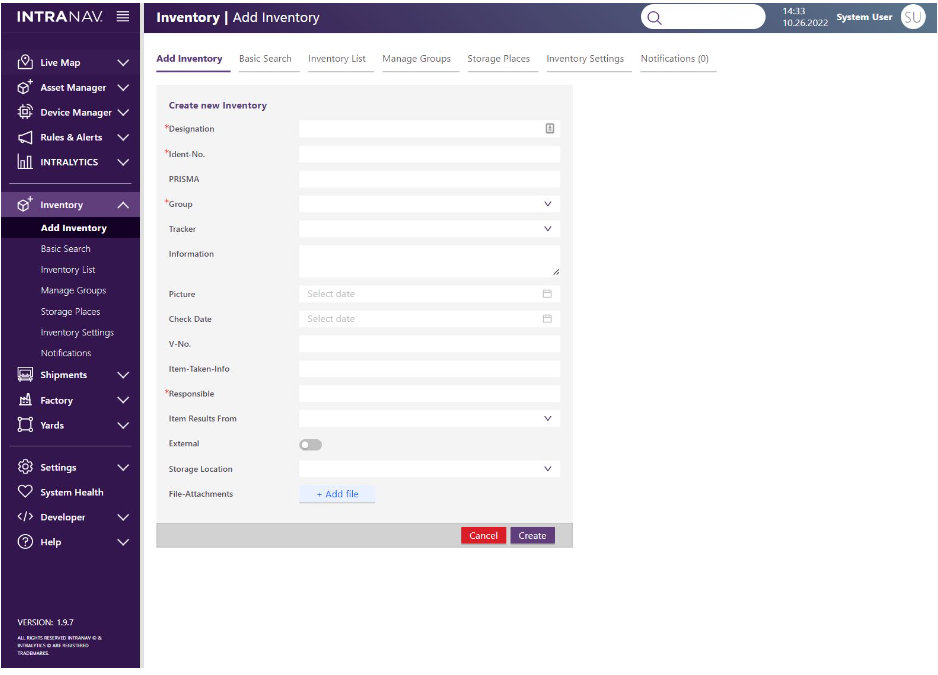The width and height of the screenshot is (938, 675).
Task: Click the resize grip of Information textarea
Action: point(556,272)
